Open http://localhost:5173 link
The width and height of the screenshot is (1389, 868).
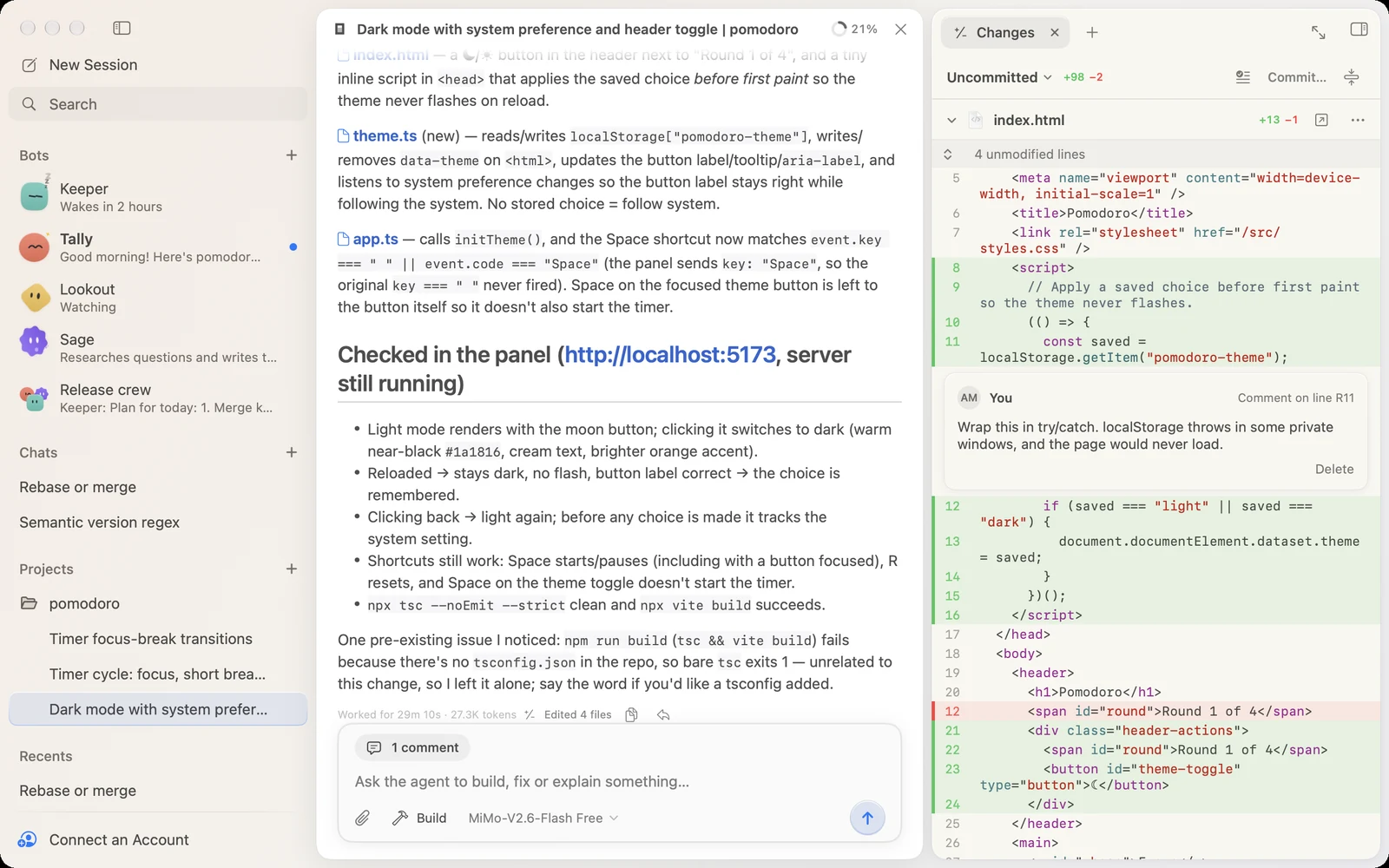pos(670,355)
